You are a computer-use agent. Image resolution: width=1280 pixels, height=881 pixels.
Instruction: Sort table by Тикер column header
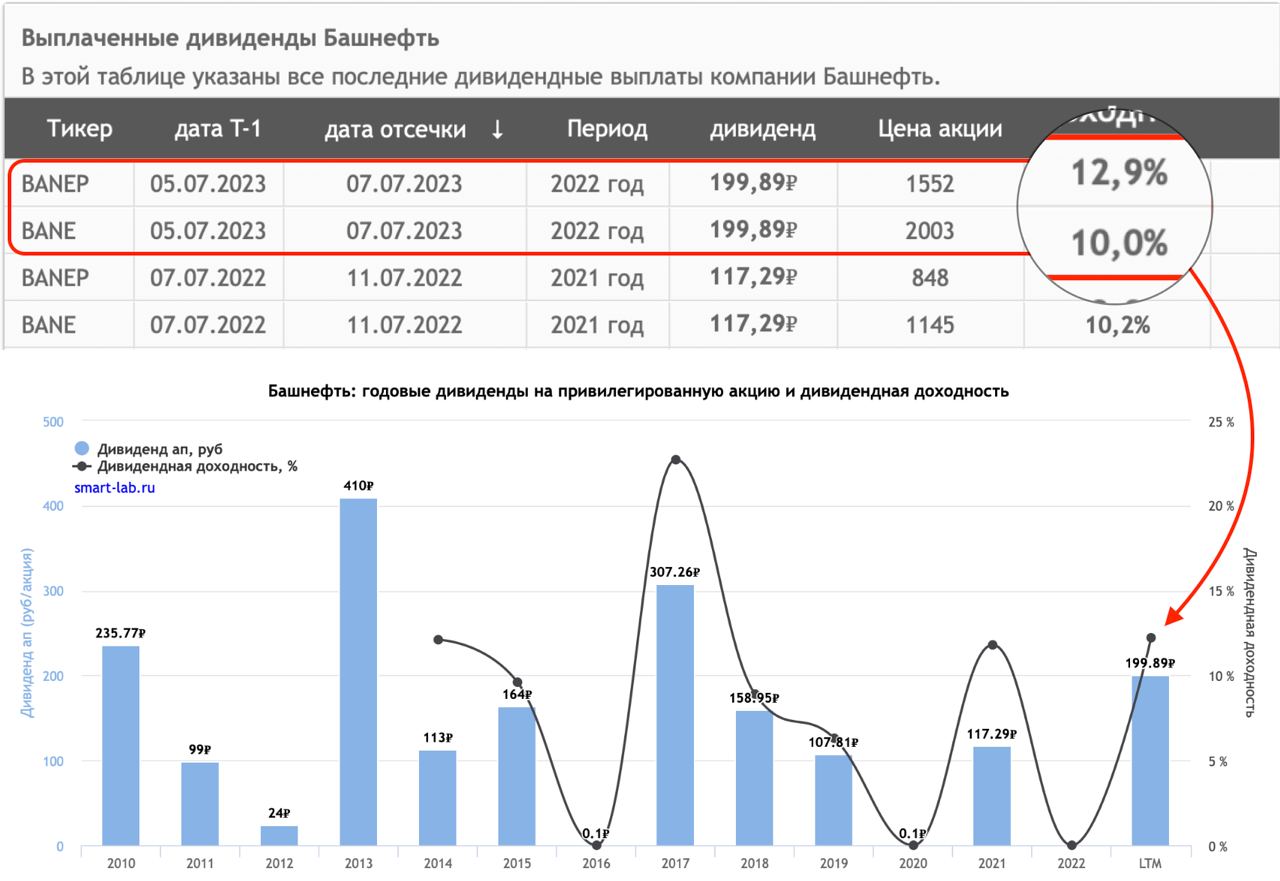(x=80, y=129)
